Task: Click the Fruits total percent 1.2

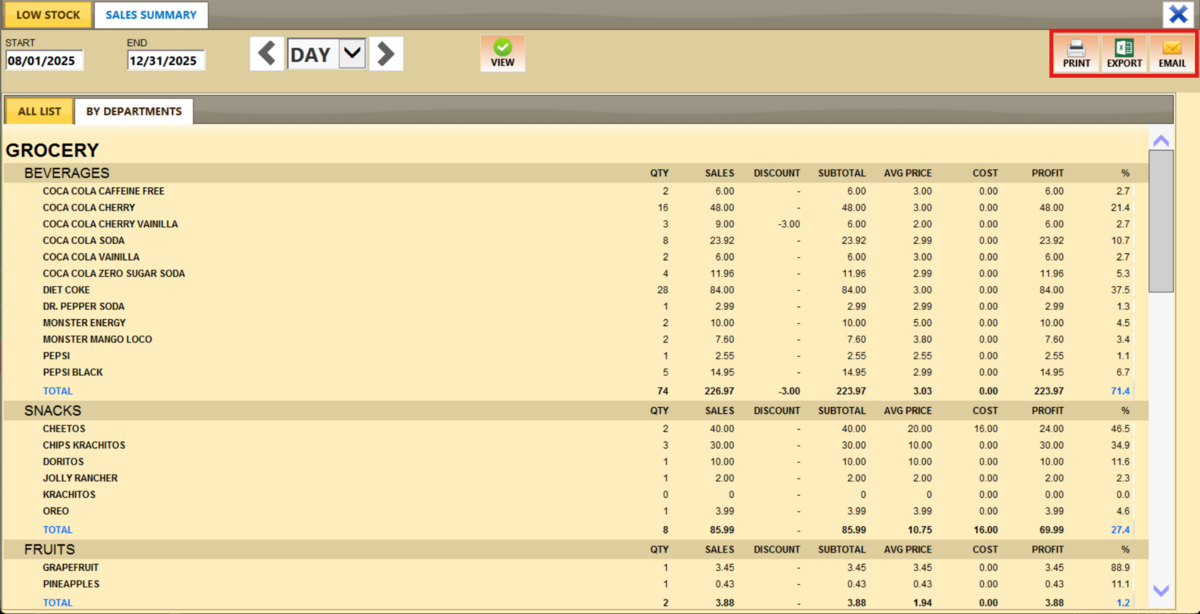Action: [1123, 603]
